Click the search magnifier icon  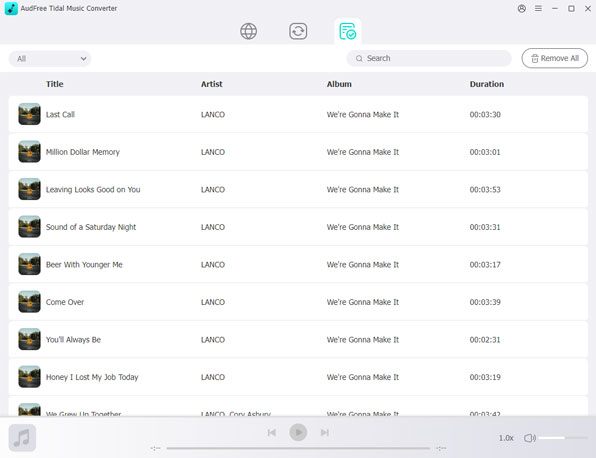click(x=359, y=59)
